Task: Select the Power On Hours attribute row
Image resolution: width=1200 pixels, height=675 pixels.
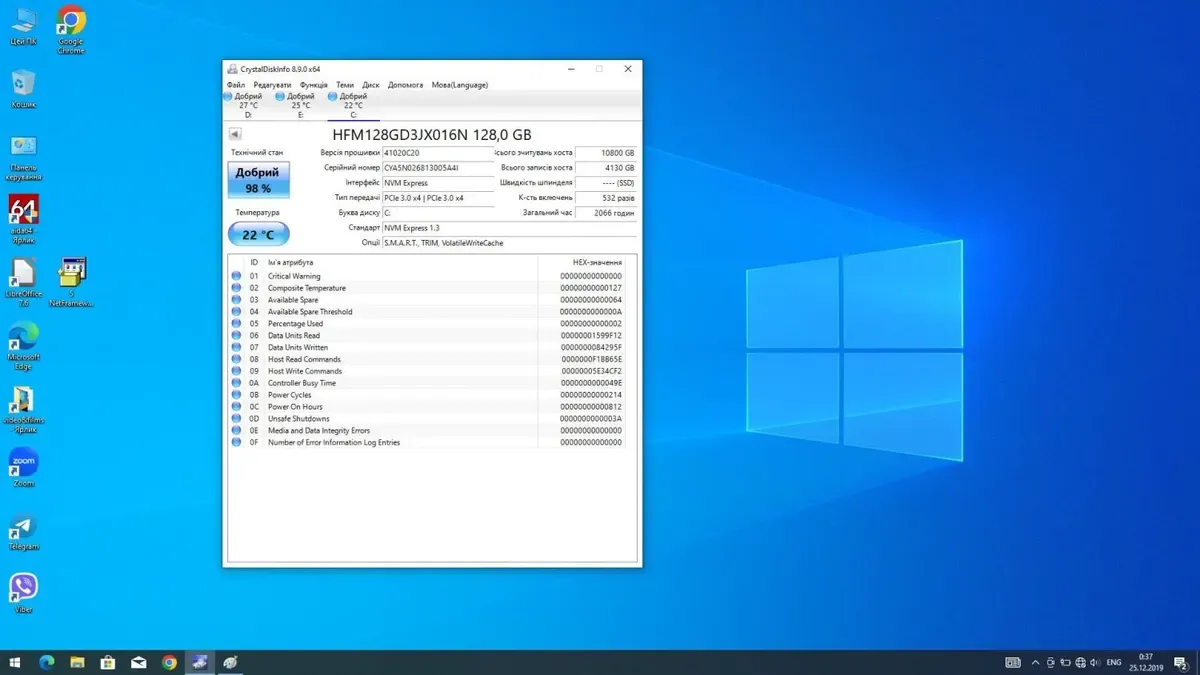Action: 295,407
